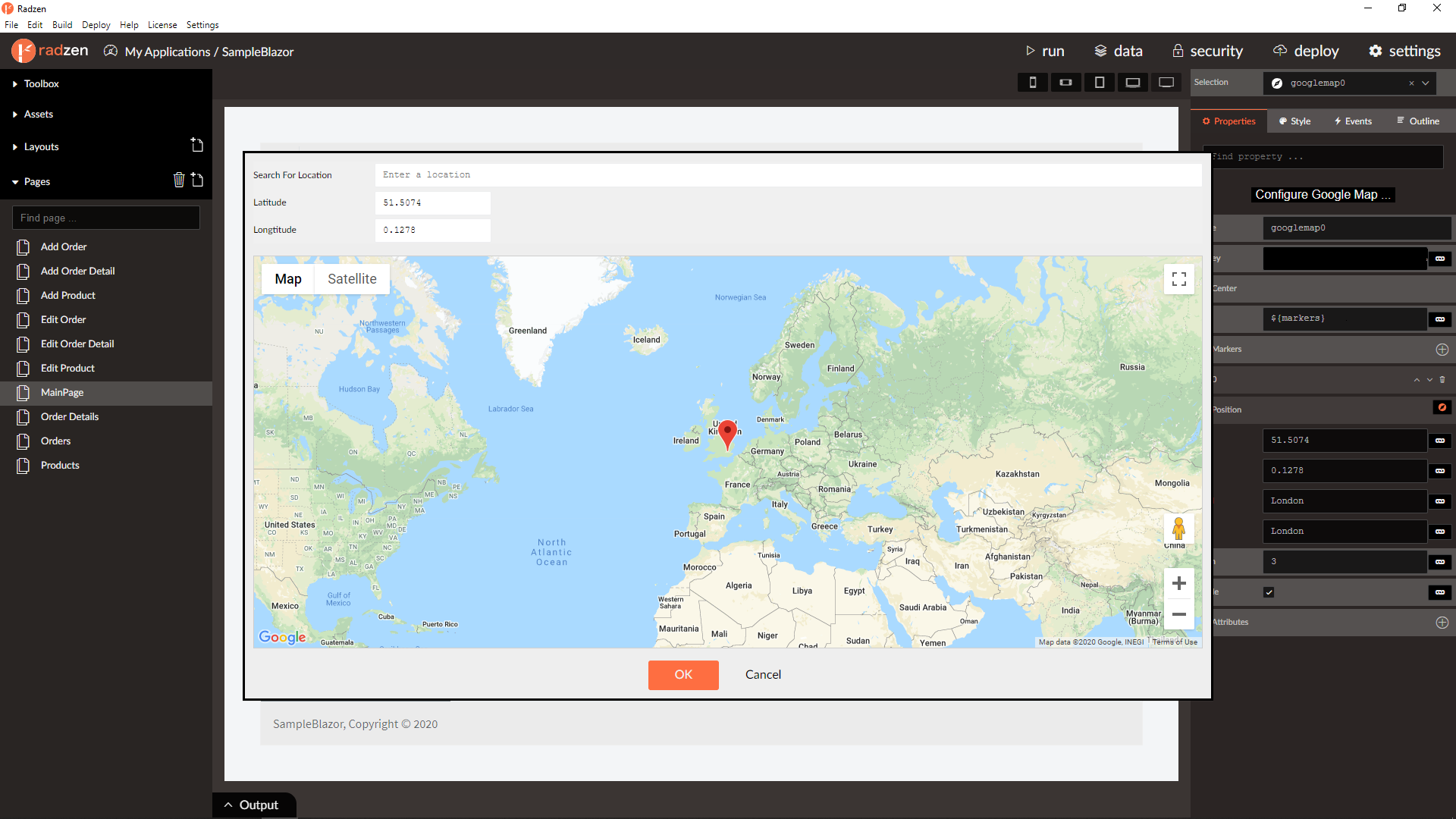The width and height of the screenshot is (1456, 819).
Task: Open the Build menu
Action: tap(62, 25)
